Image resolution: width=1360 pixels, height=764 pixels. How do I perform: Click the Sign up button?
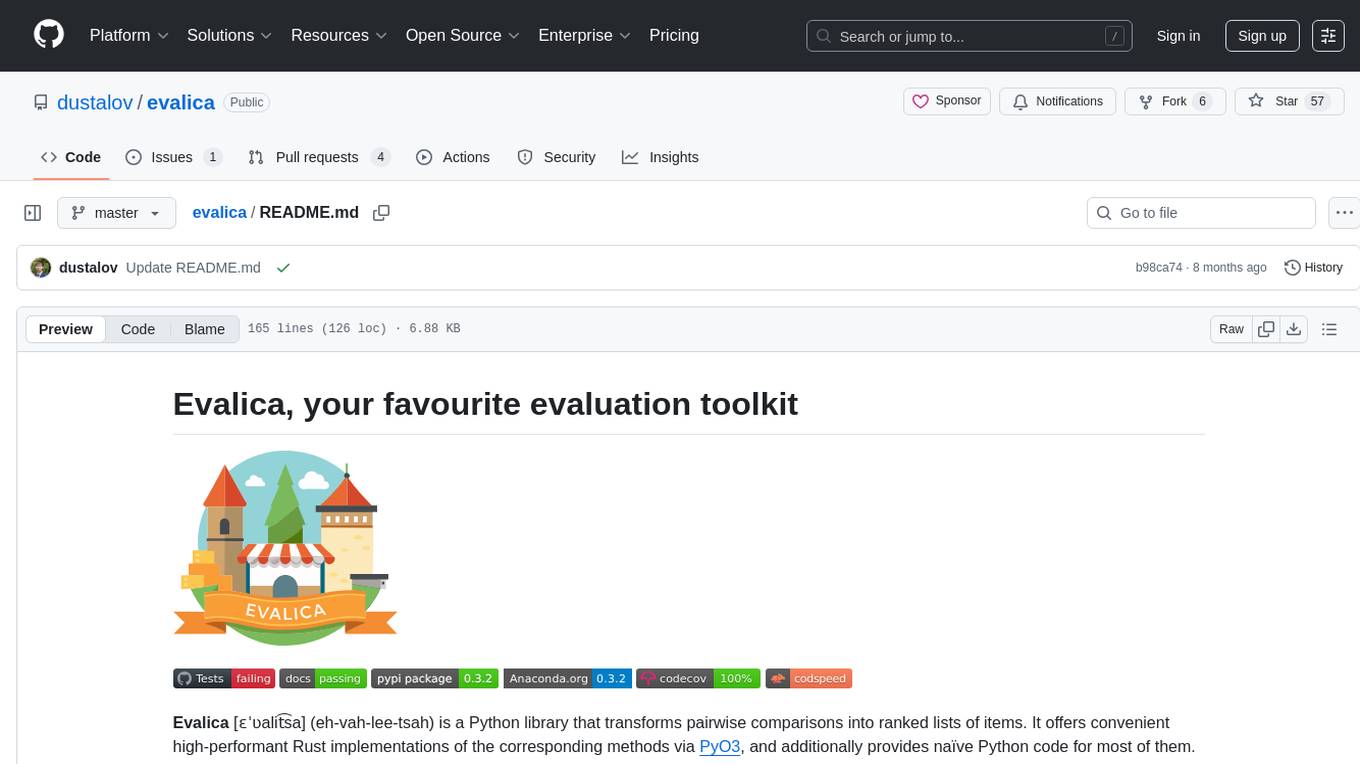(1262, 36)
